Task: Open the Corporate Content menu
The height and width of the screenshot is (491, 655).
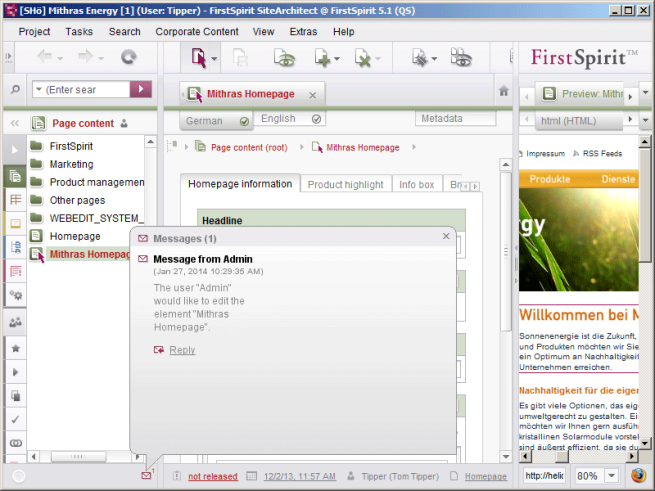Action: click(197, 31)
